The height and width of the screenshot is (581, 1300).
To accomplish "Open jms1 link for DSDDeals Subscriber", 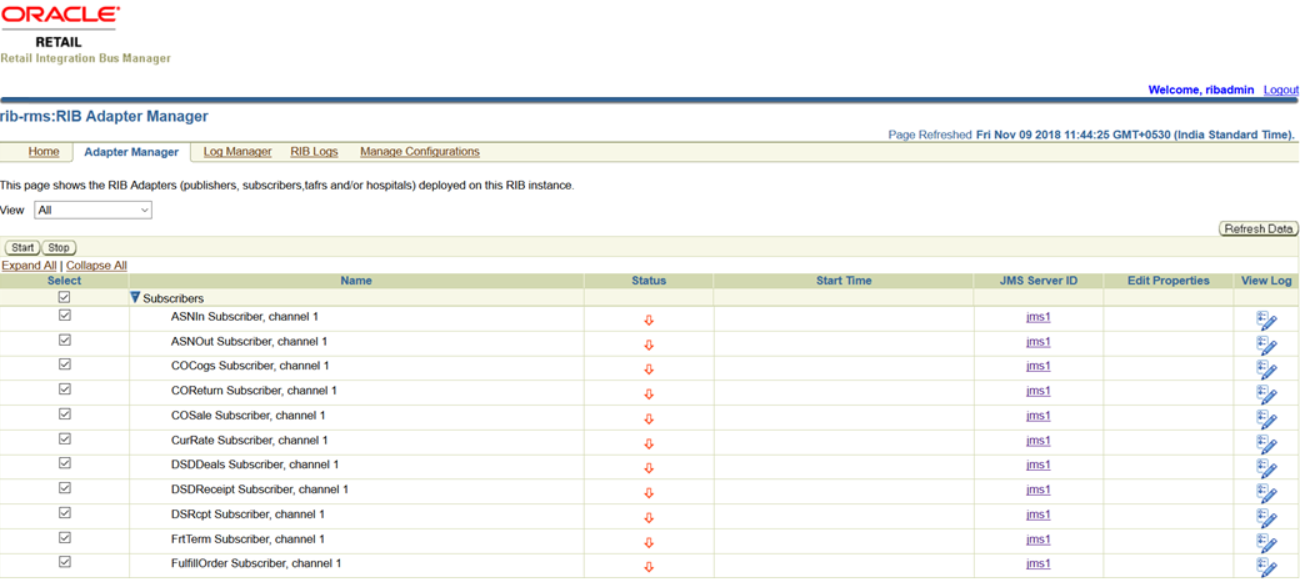I will 1038,465.
